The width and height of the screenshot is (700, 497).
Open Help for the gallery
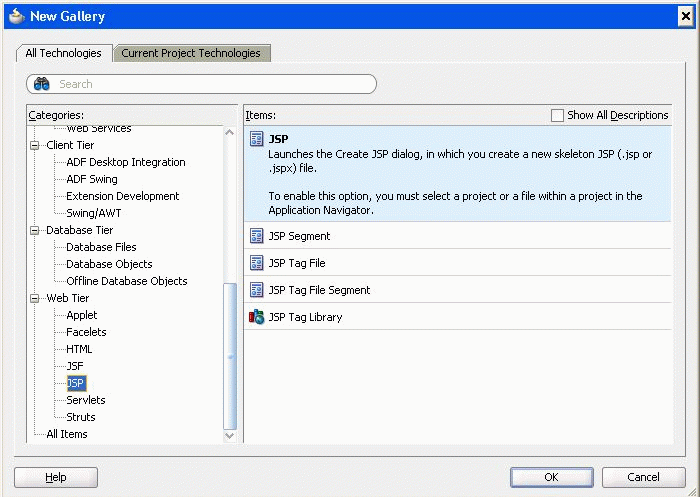(56, 477)
